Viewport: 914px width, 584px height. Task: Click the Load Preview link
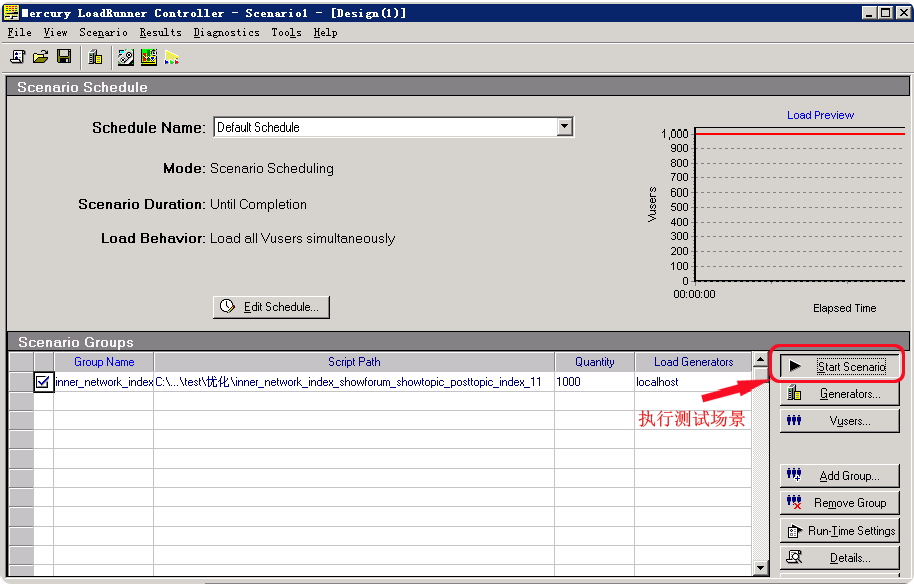820,115
